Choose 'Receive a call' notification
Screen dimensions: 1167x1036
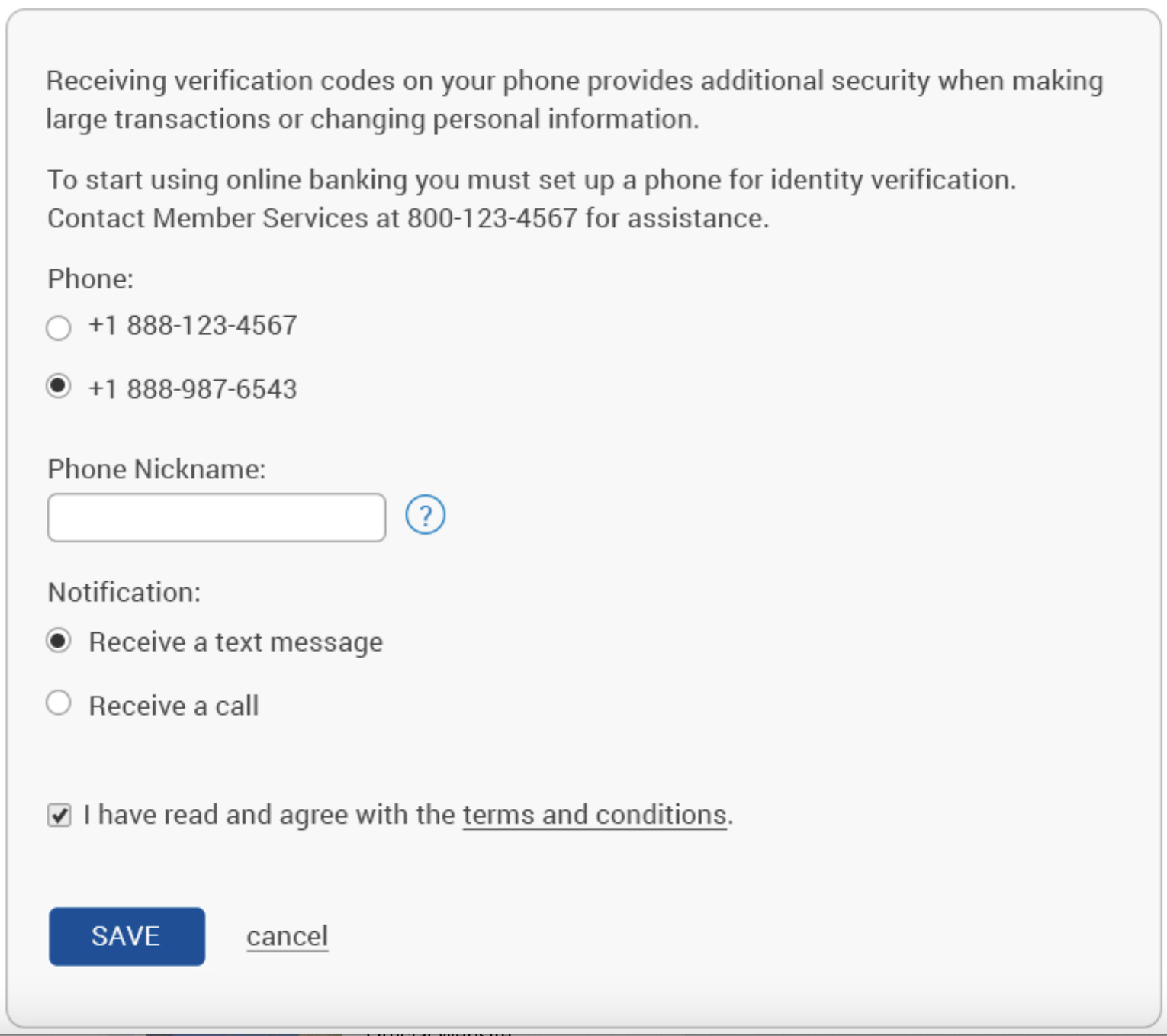click(x=59, y=703)
